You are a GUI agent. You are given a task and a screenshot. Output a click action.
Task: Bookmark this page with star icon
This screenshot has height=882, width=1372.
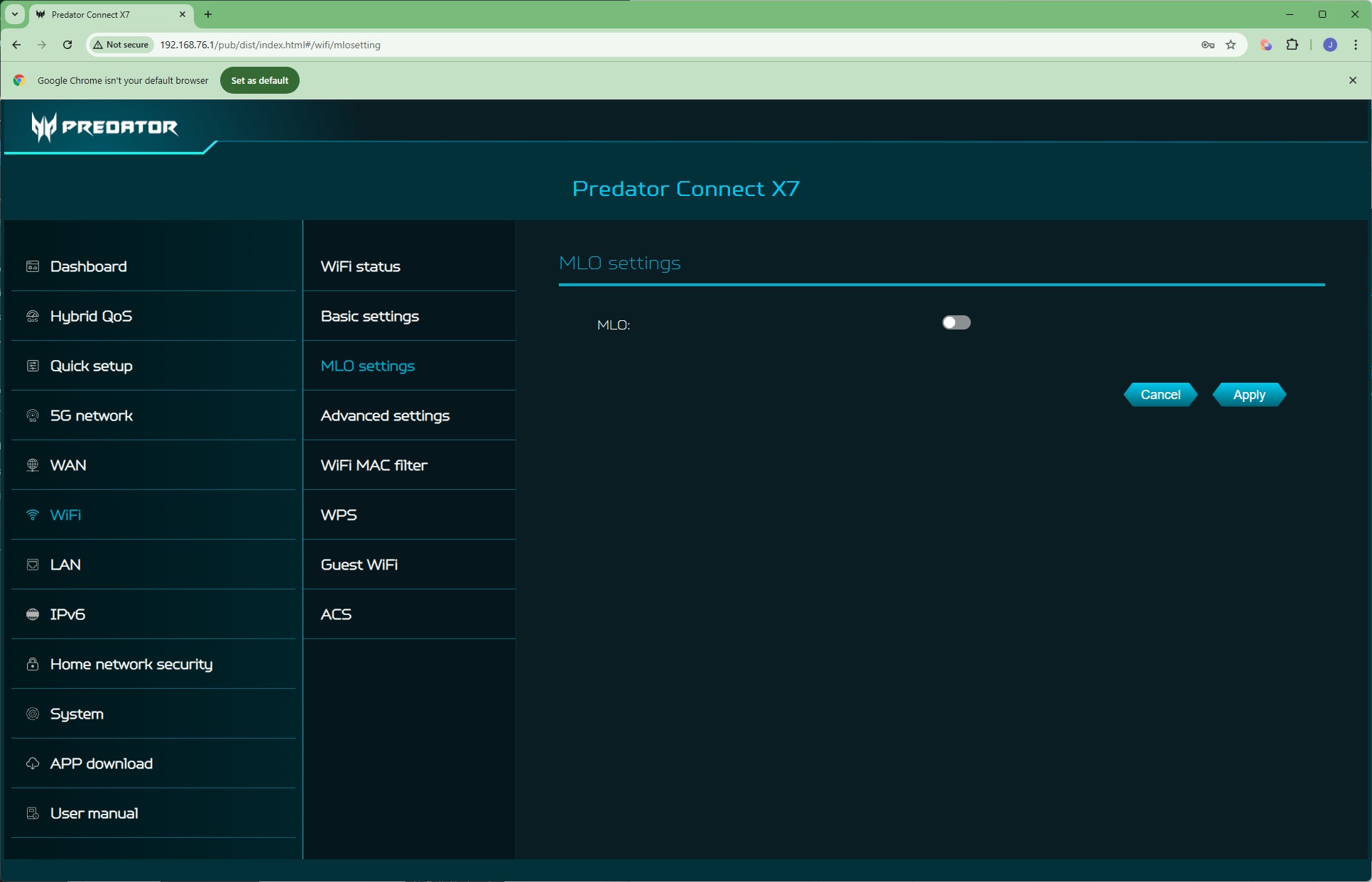click(x=1231, y=45)
